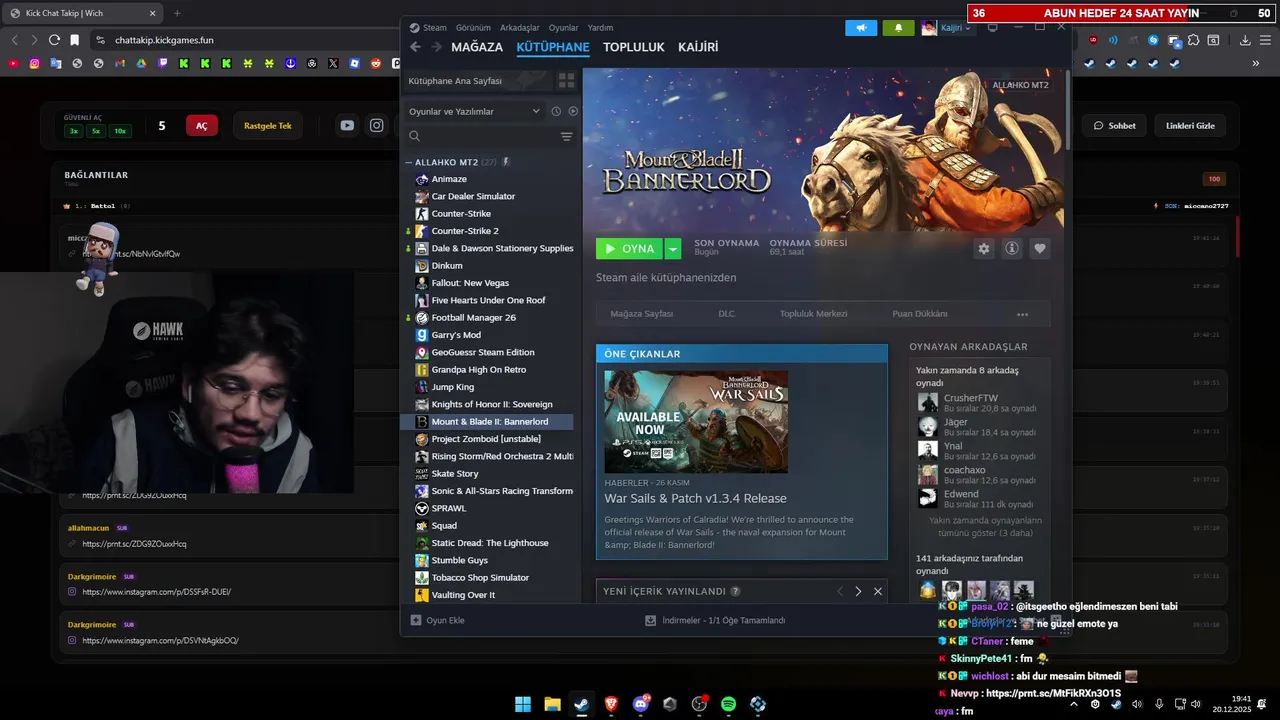Click Linkleri Gizle button
1280x720 pixels.
tap(1190, 126)
